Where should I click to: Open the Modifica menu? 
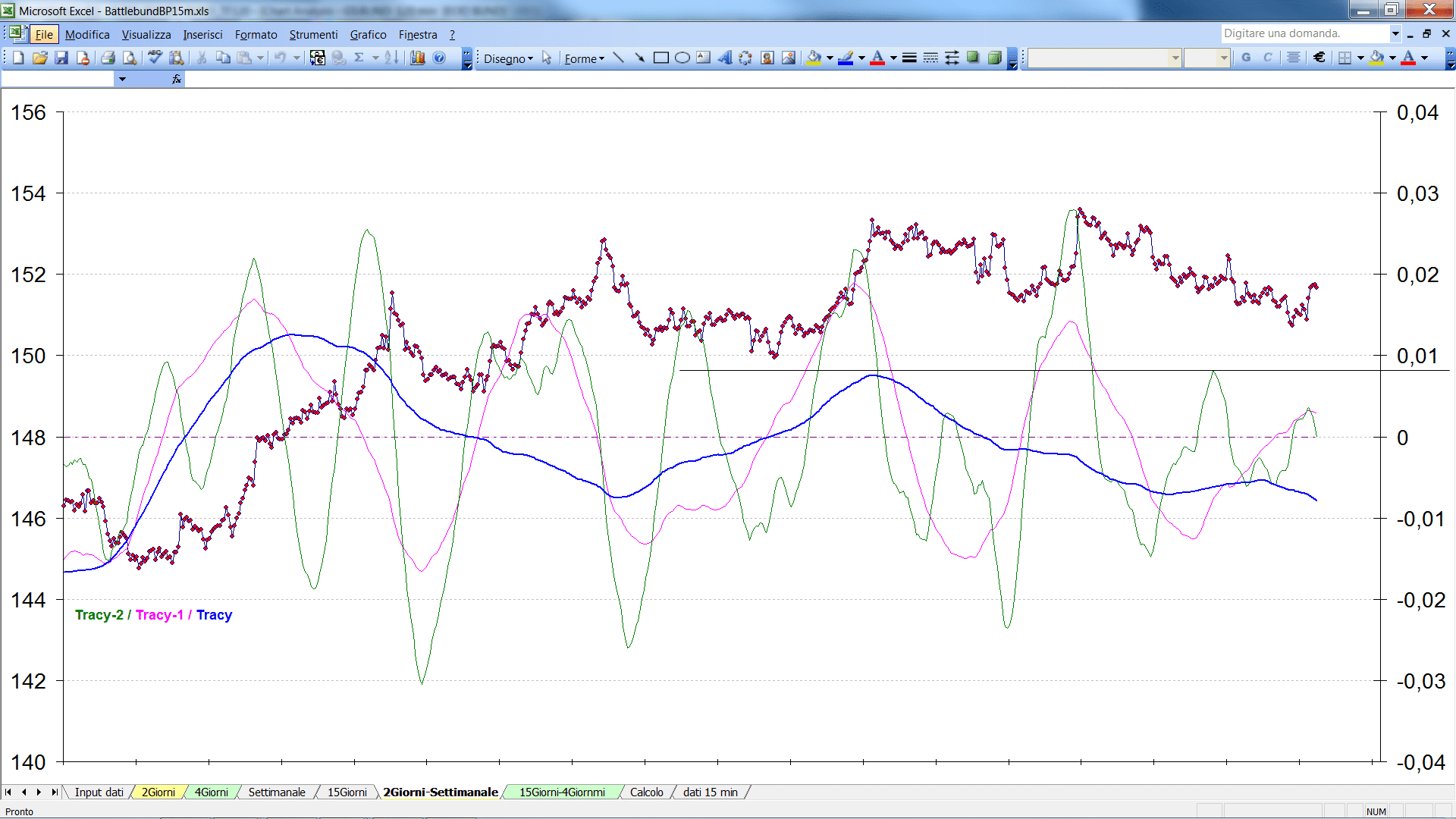87,34
